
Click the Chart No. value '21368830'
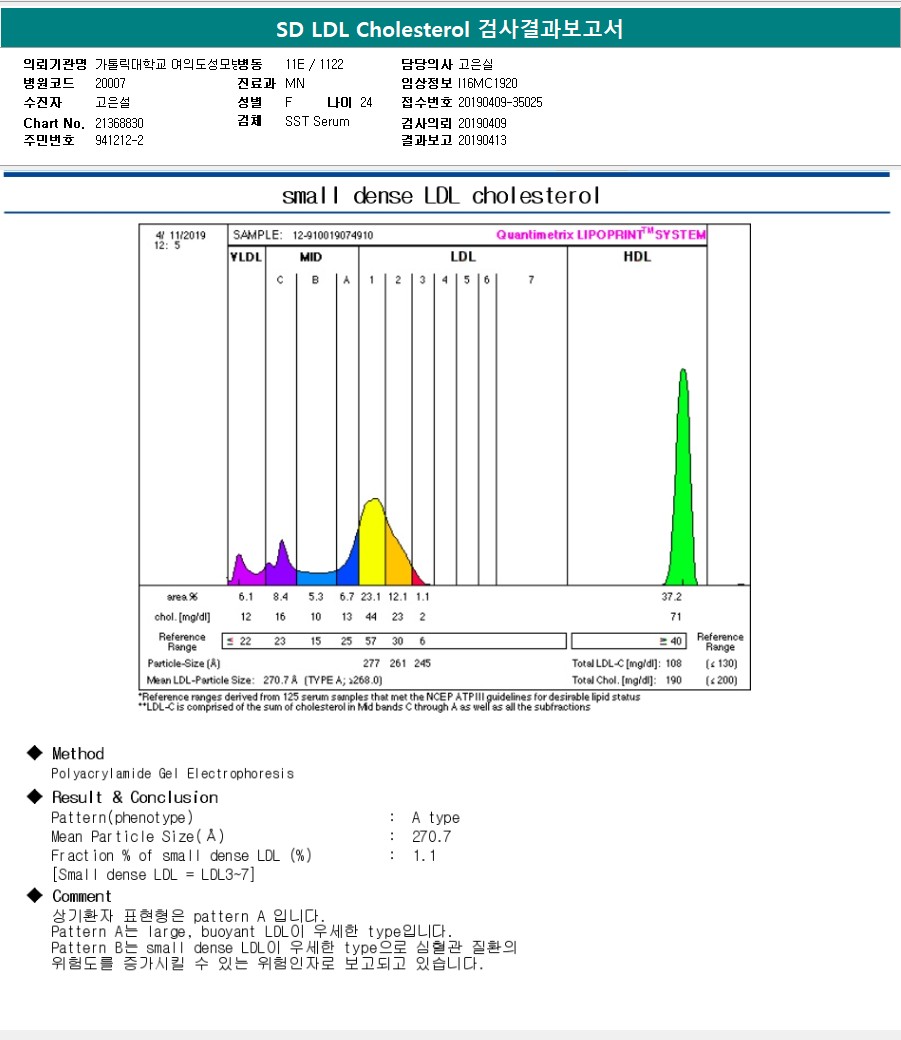(x=119, y=123)
